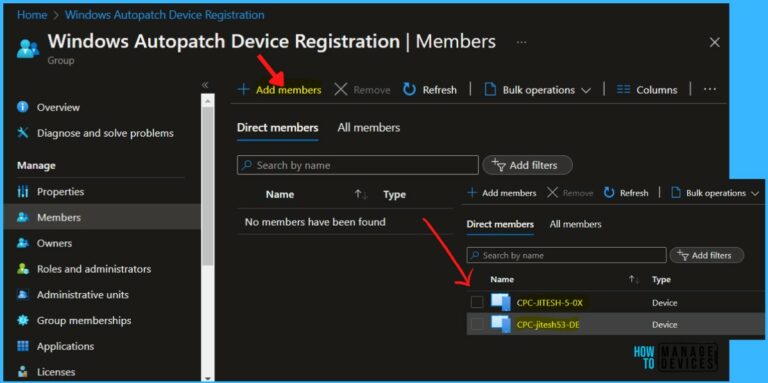Click the sort arrows beside main Name header
Image resolution: width=768 pixels, height=383 pixels.
click(360, 195)
